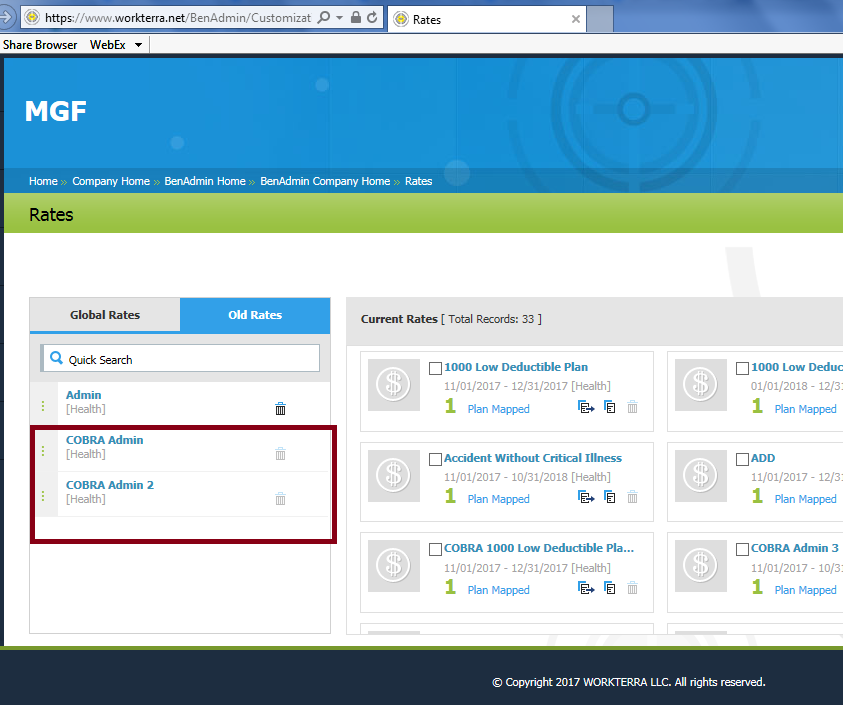Go to BenAdmin Home breadcrumb link
843x705 pixels.
205,181
